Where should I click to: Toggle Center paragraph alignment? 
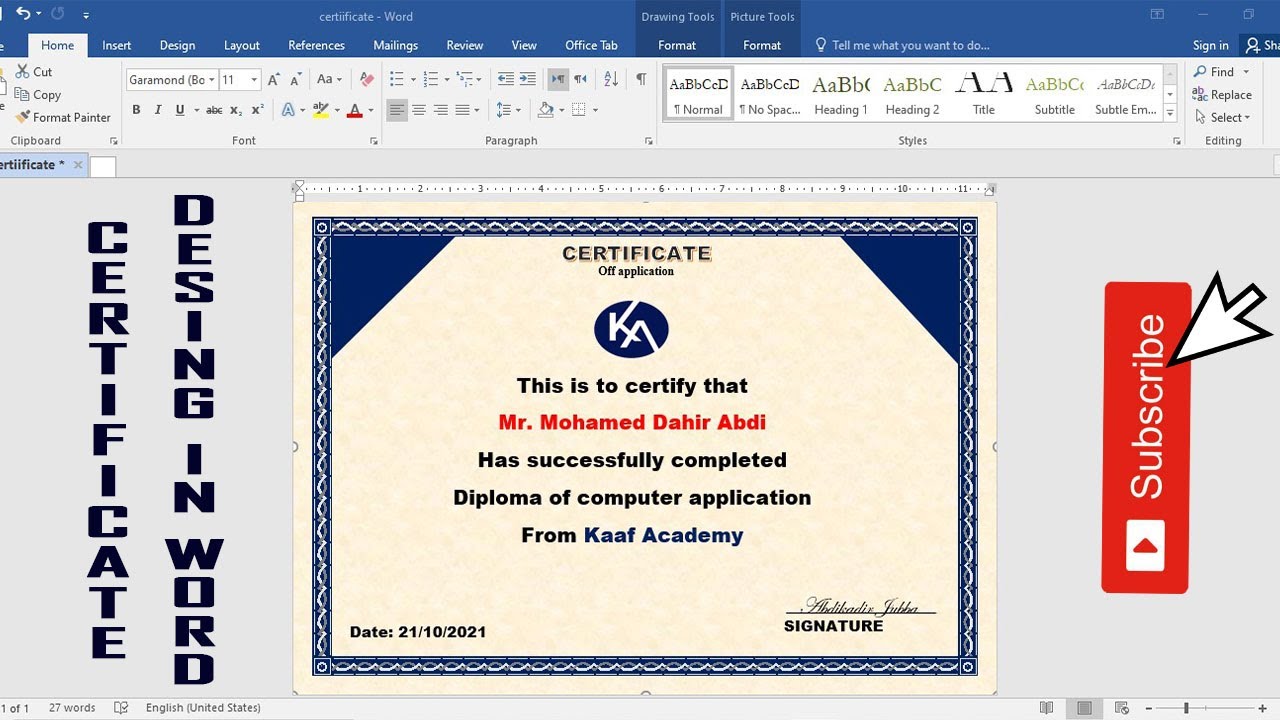(419, 110)
